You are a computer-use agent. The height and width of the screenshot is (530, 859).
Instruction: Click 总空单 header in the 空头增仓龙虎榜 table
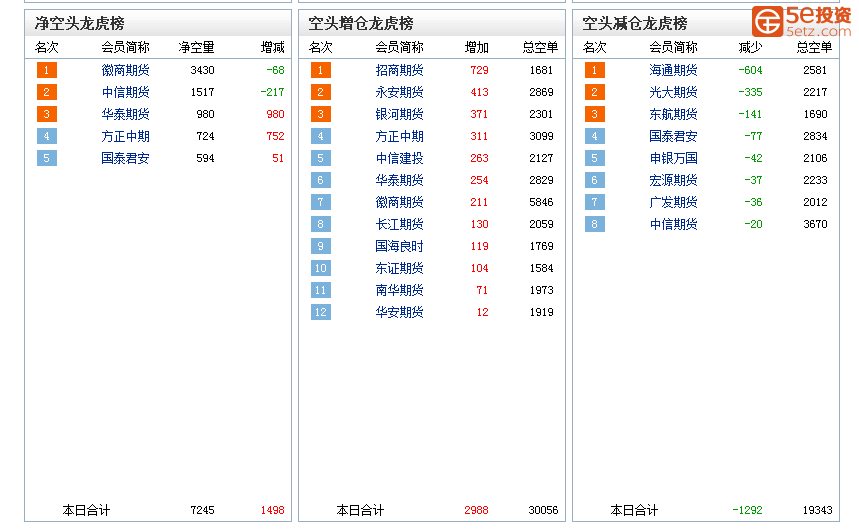[x=540, y=48]
